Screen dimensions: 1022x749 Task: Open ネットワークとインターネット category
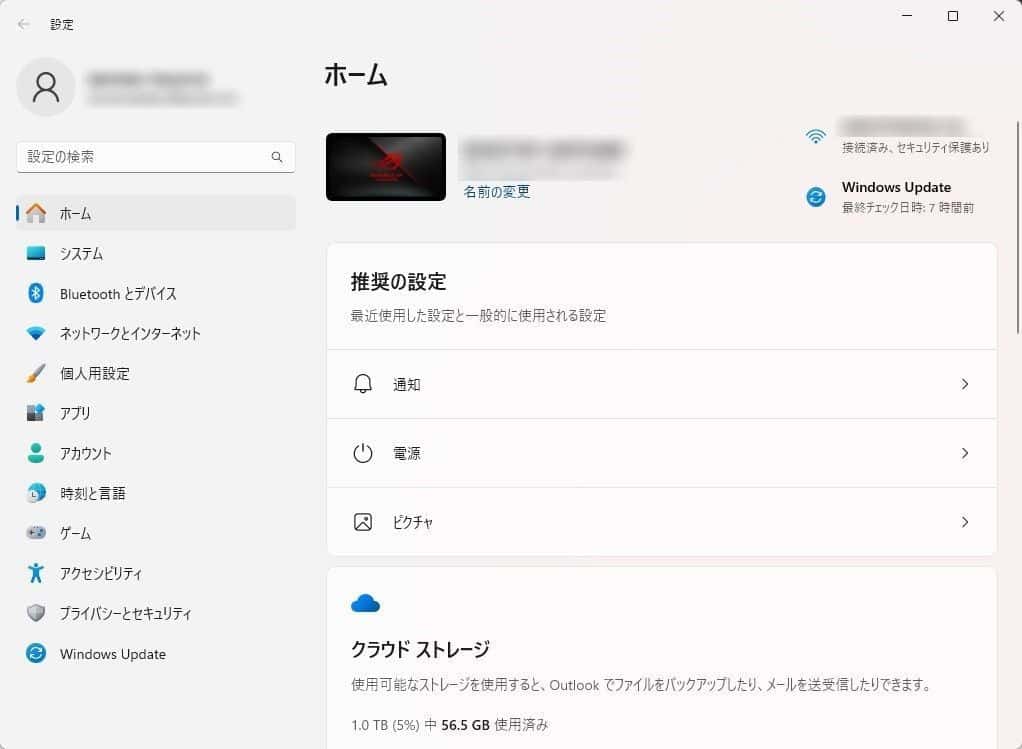156,333
